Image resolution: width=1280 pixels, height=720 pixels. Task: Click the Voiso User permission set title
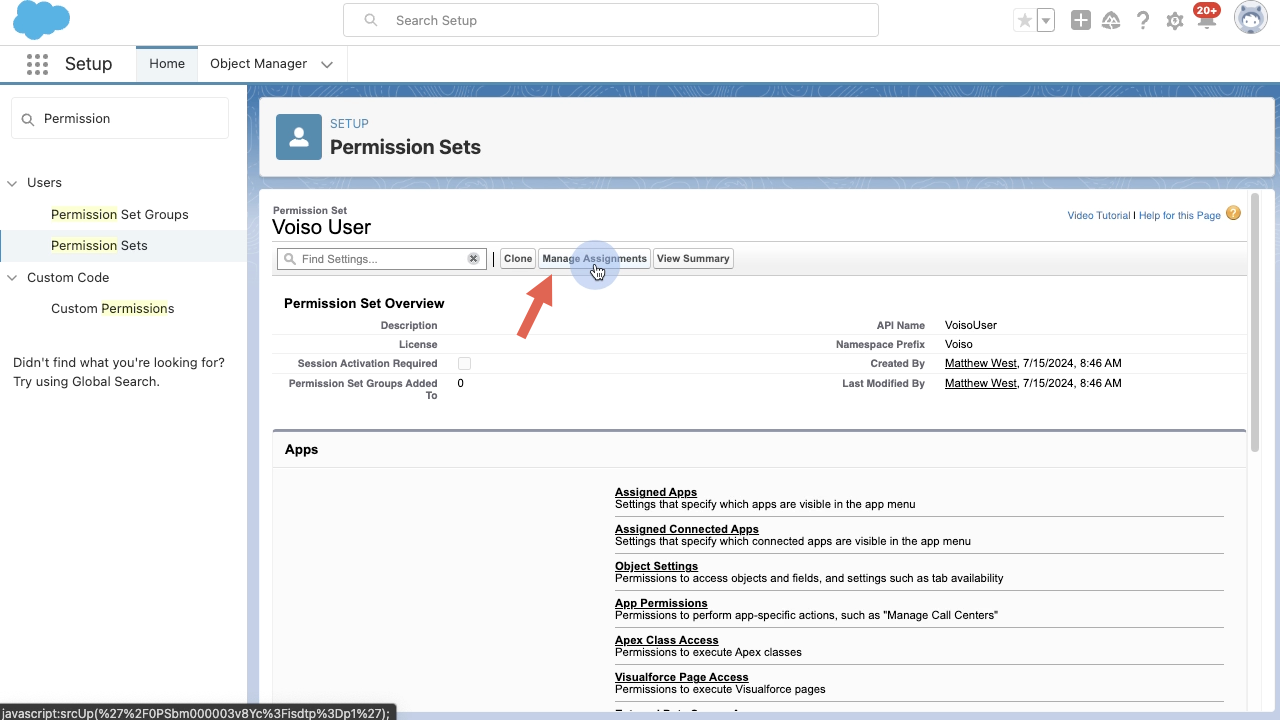(322, 228)
